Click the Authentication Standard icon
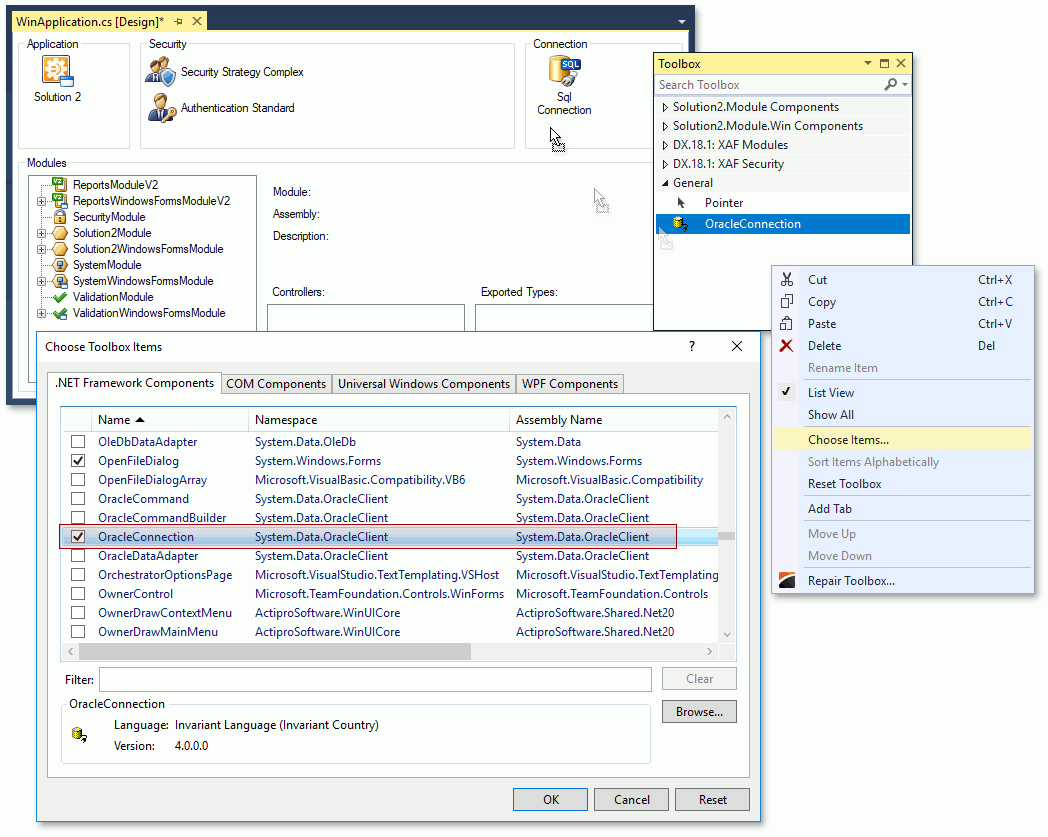 tap(160, 107)
